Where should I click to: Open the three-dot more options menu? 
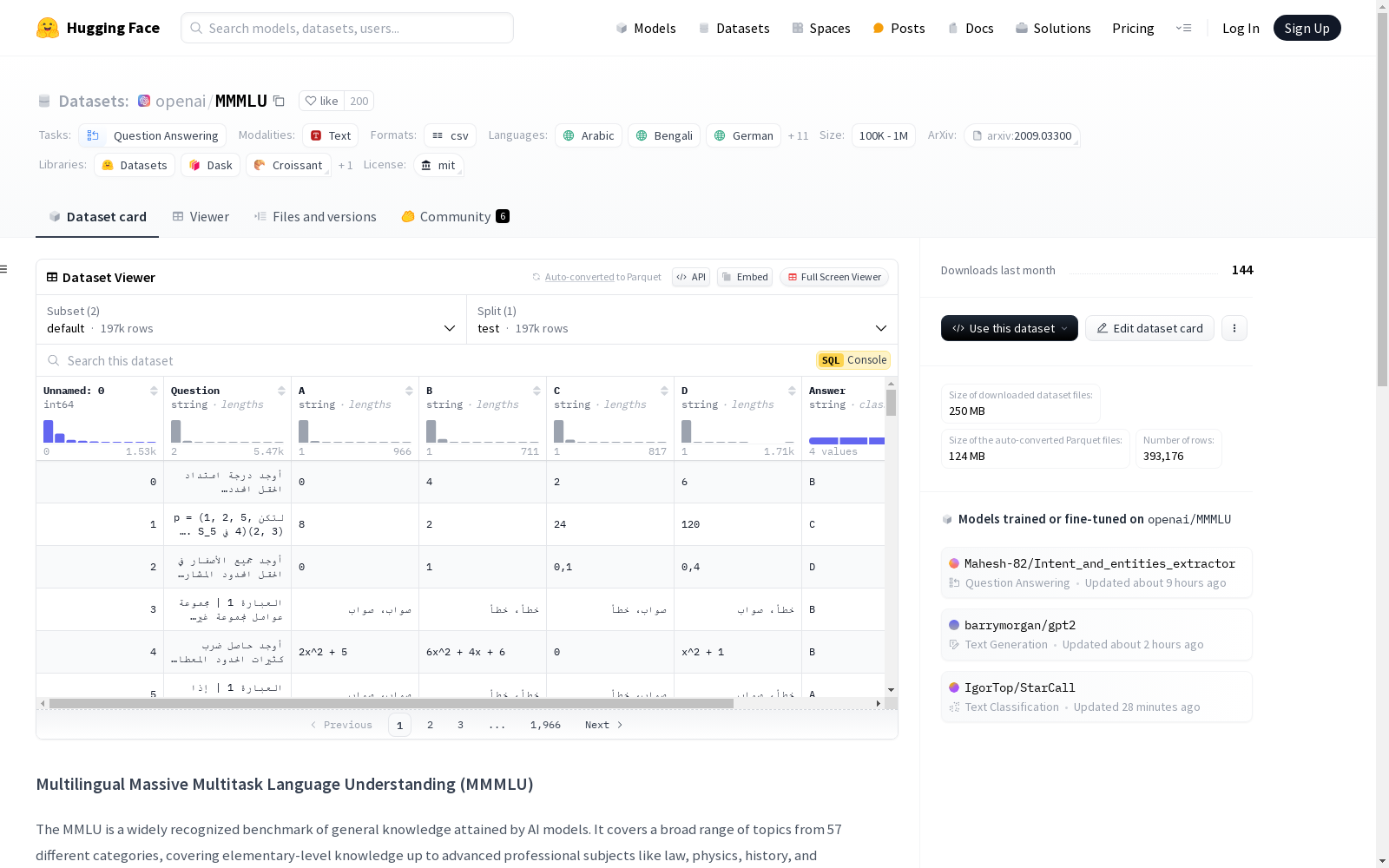point(1234,328)
